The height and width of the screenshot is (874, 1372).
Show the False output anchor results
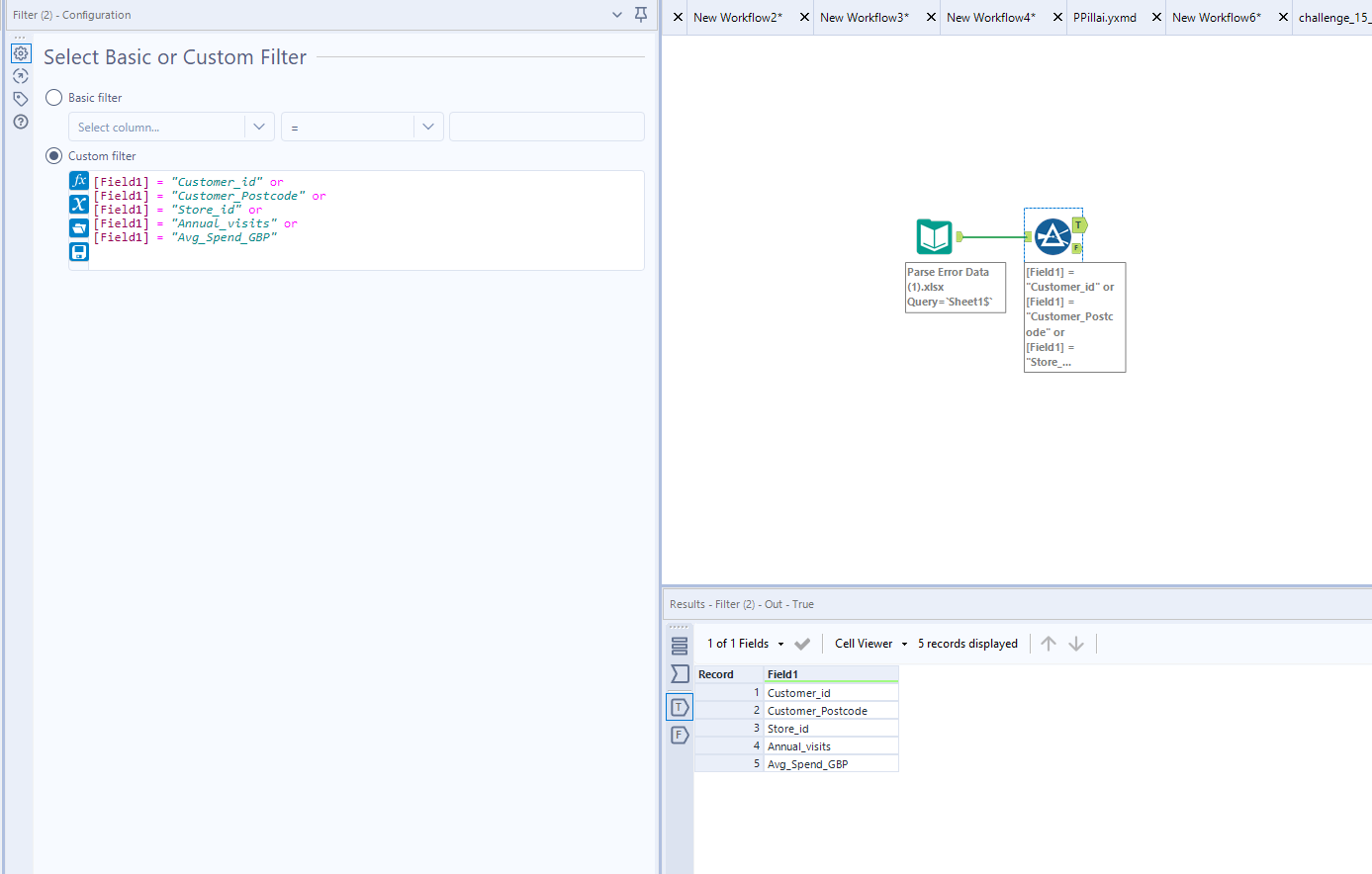tap(680, 735)
